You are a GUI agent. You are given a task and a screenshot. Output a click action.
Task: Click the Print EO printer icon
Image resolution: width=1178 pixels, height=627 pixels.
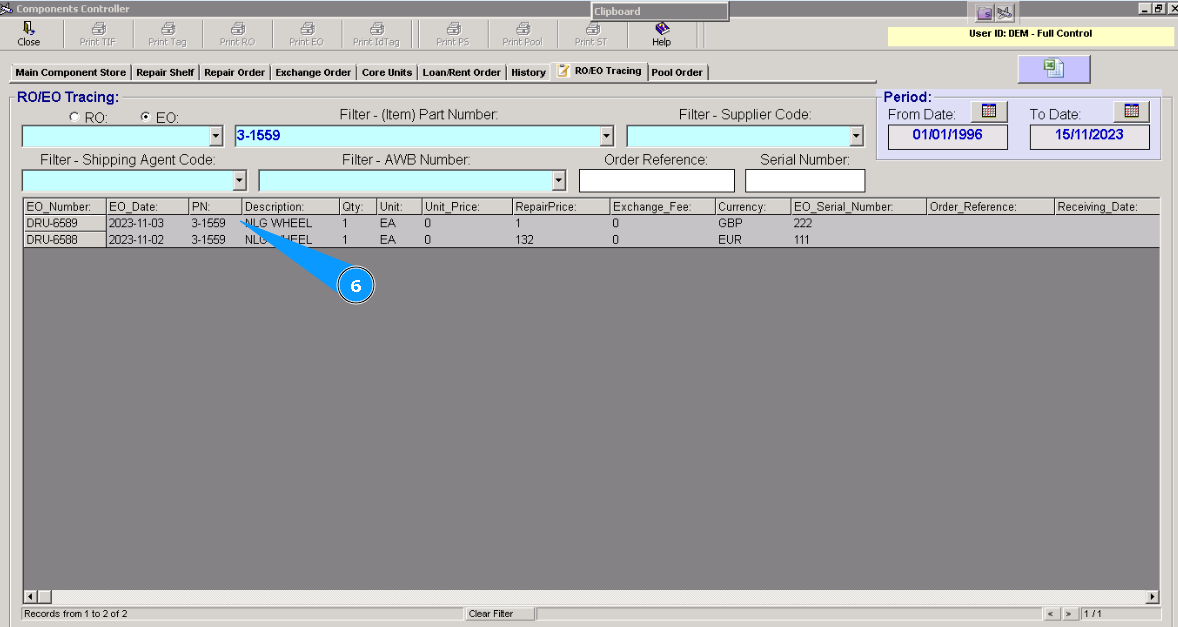pos(307,29)
